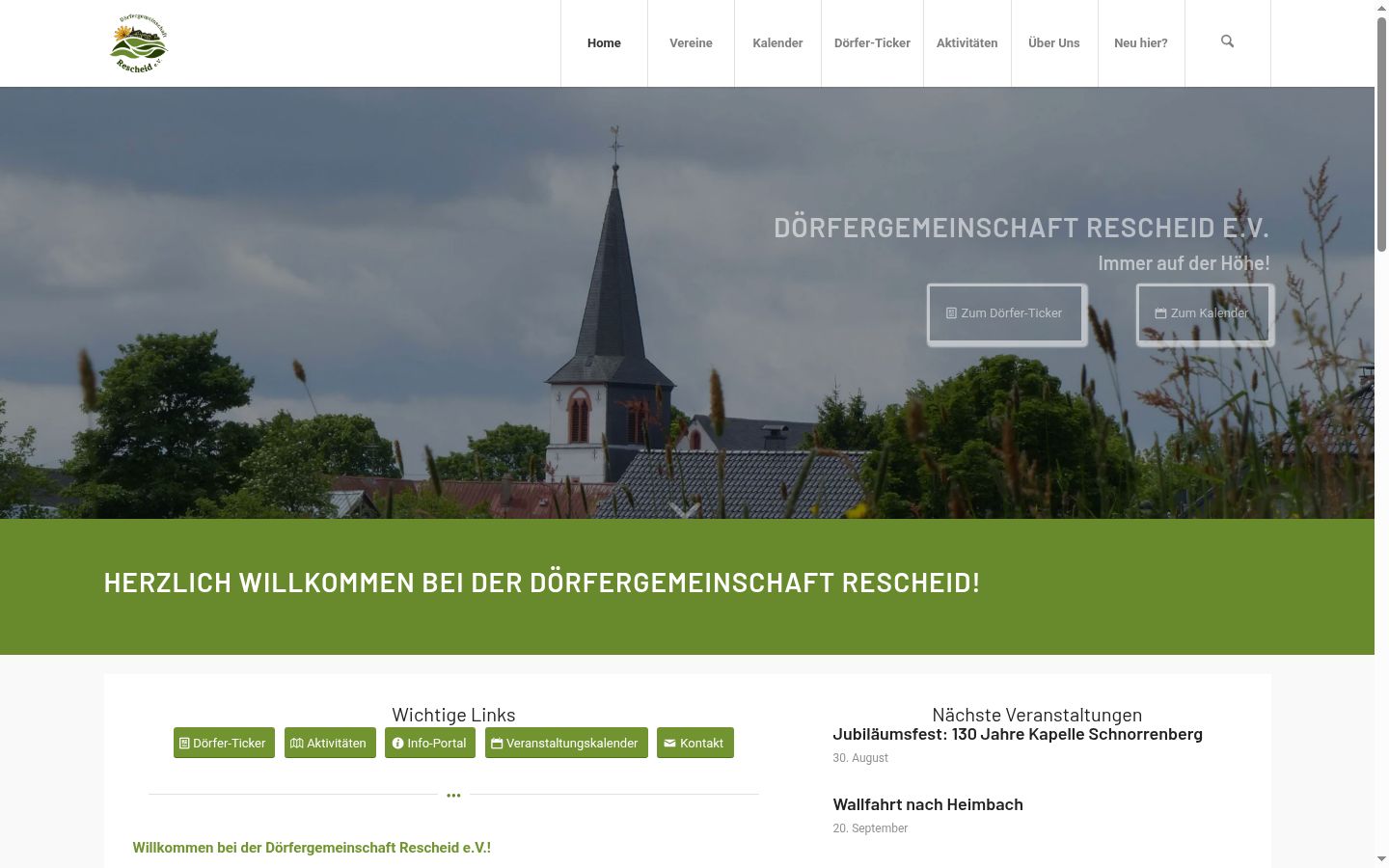Image resolution: width=1389 pixels, height=868 pixels.
Task: Click the green Dörfer-Ticker button under Wichtige Links
Action: tap(224, 743)
